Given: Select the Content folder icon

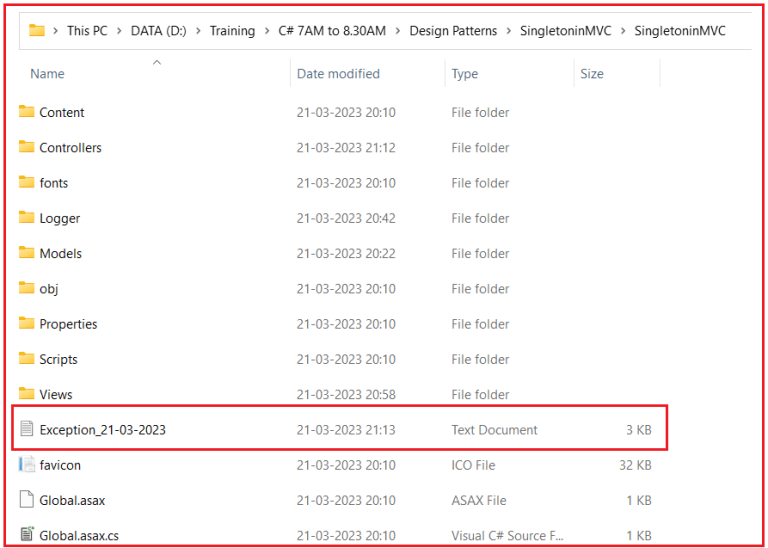Looking at the screenshot, I should (x=26, y=112).
